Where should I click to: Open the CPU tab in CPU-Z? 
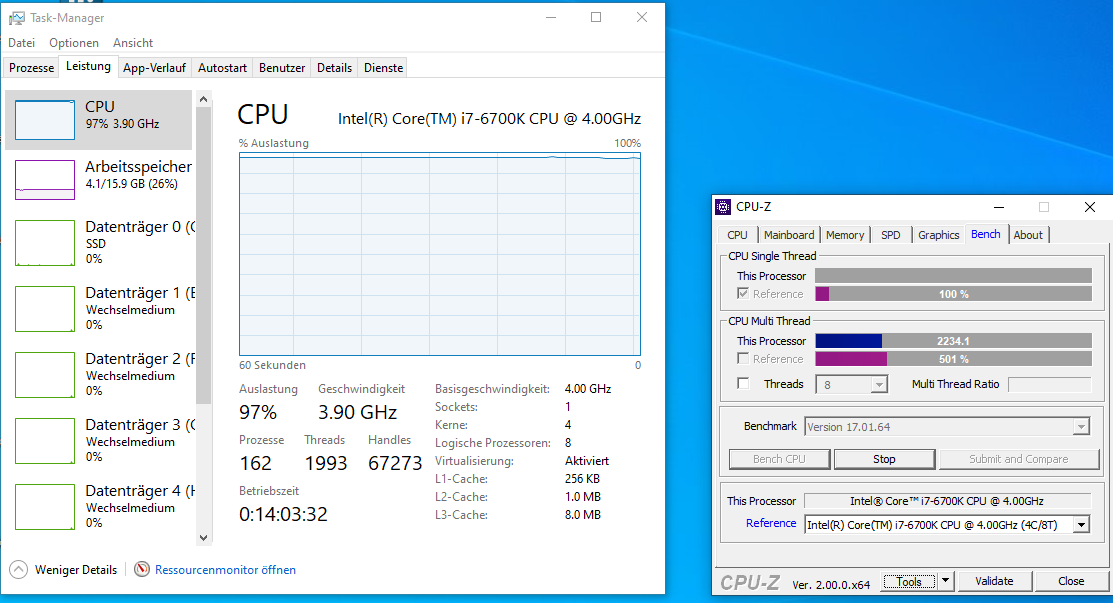(x=737, y=235)
